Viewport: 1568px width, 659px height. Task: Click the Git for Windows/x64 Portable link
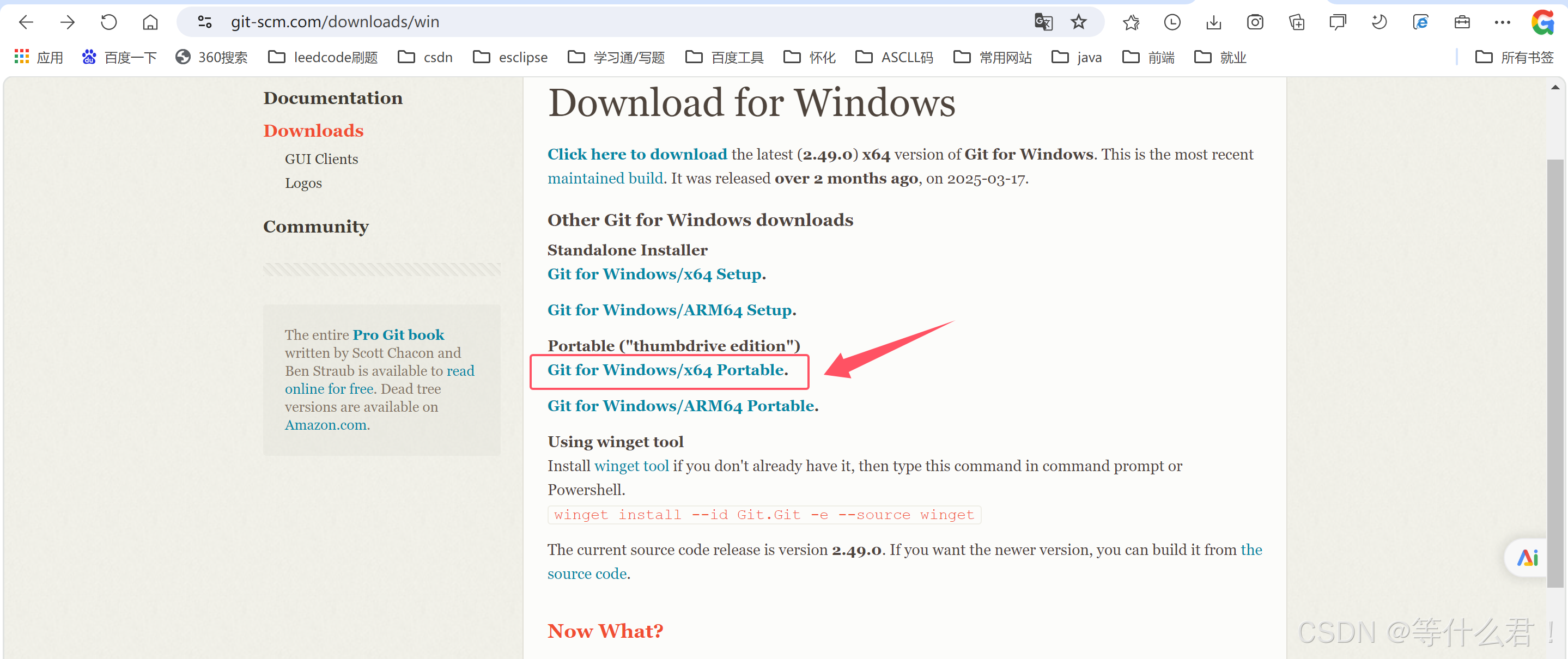(667, 370)
